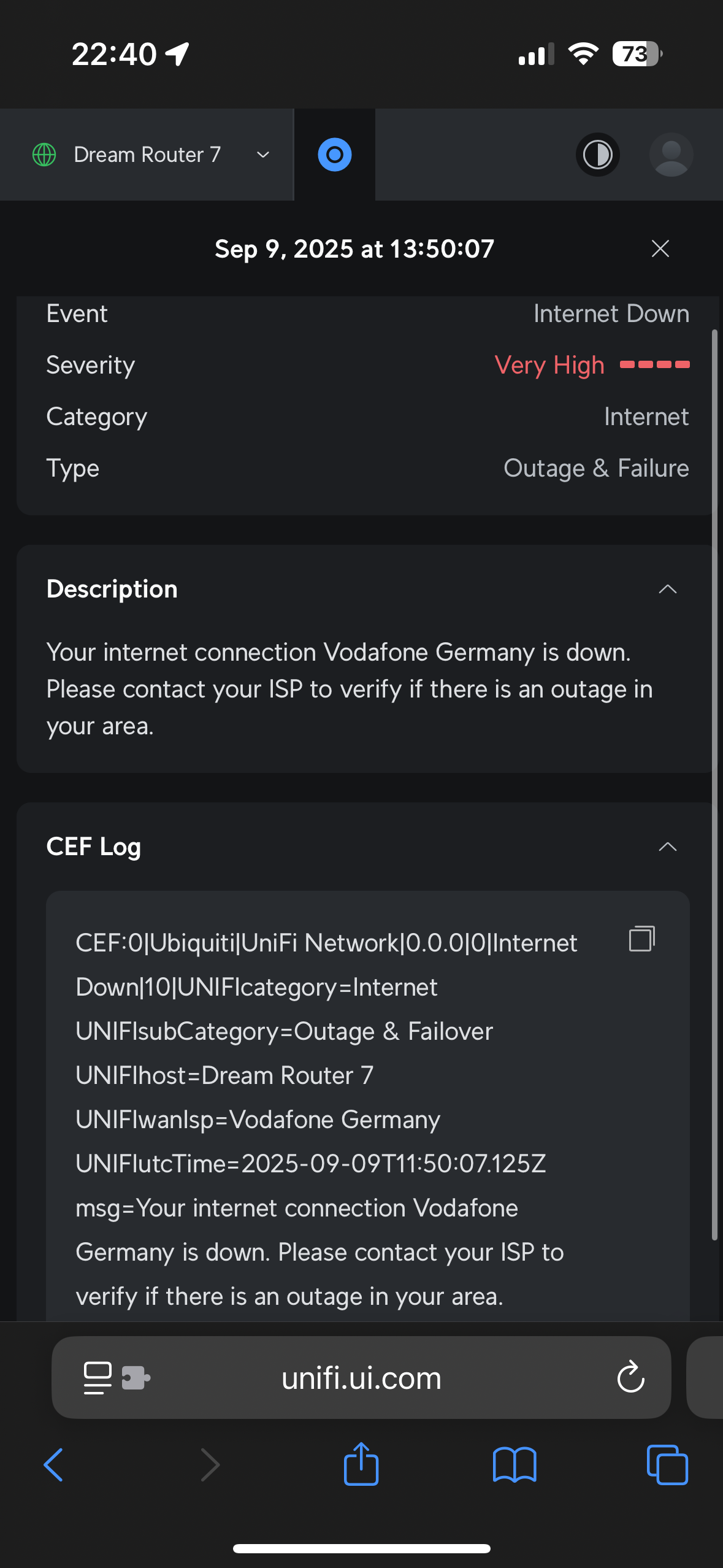723x1568 pixels.
Task: Show Safari open tabs overview
Action: click(667, 1465)
